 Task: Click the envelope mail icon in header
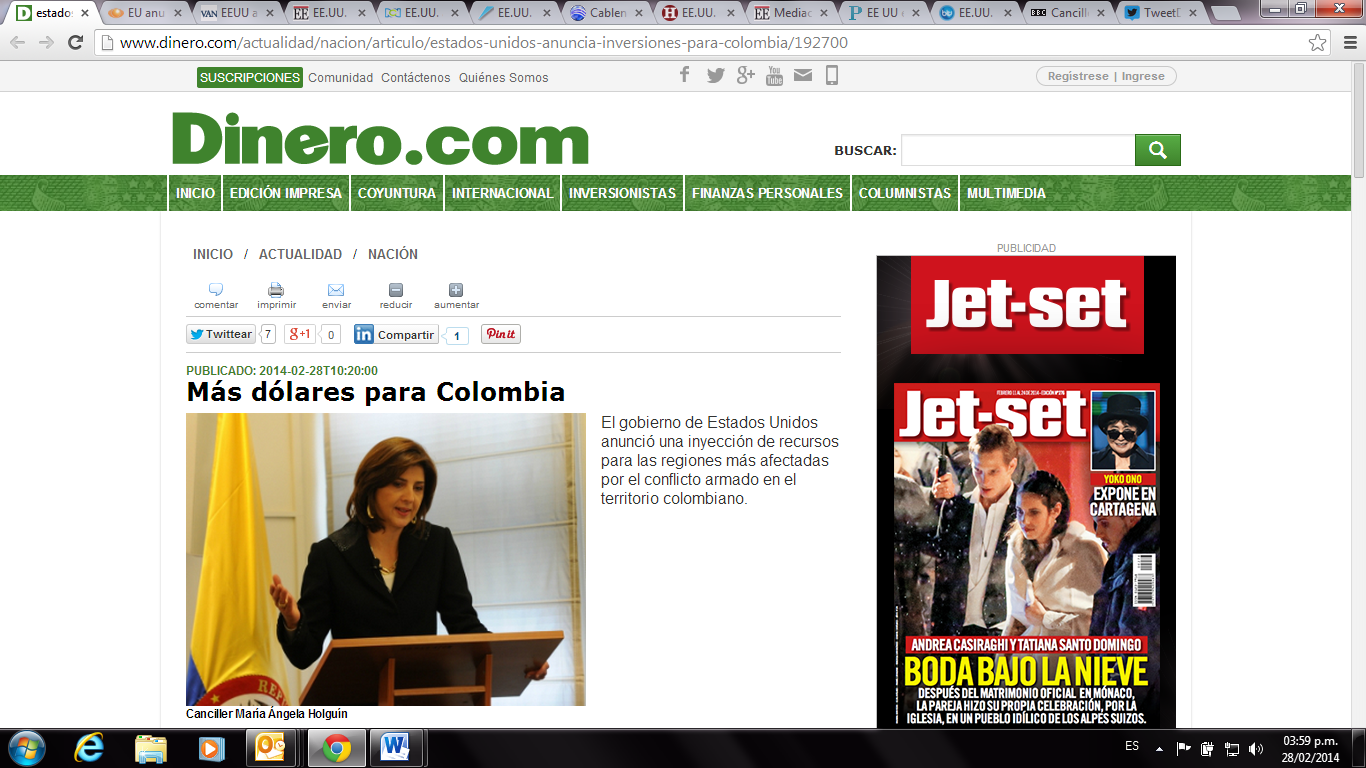coord(803,75)
